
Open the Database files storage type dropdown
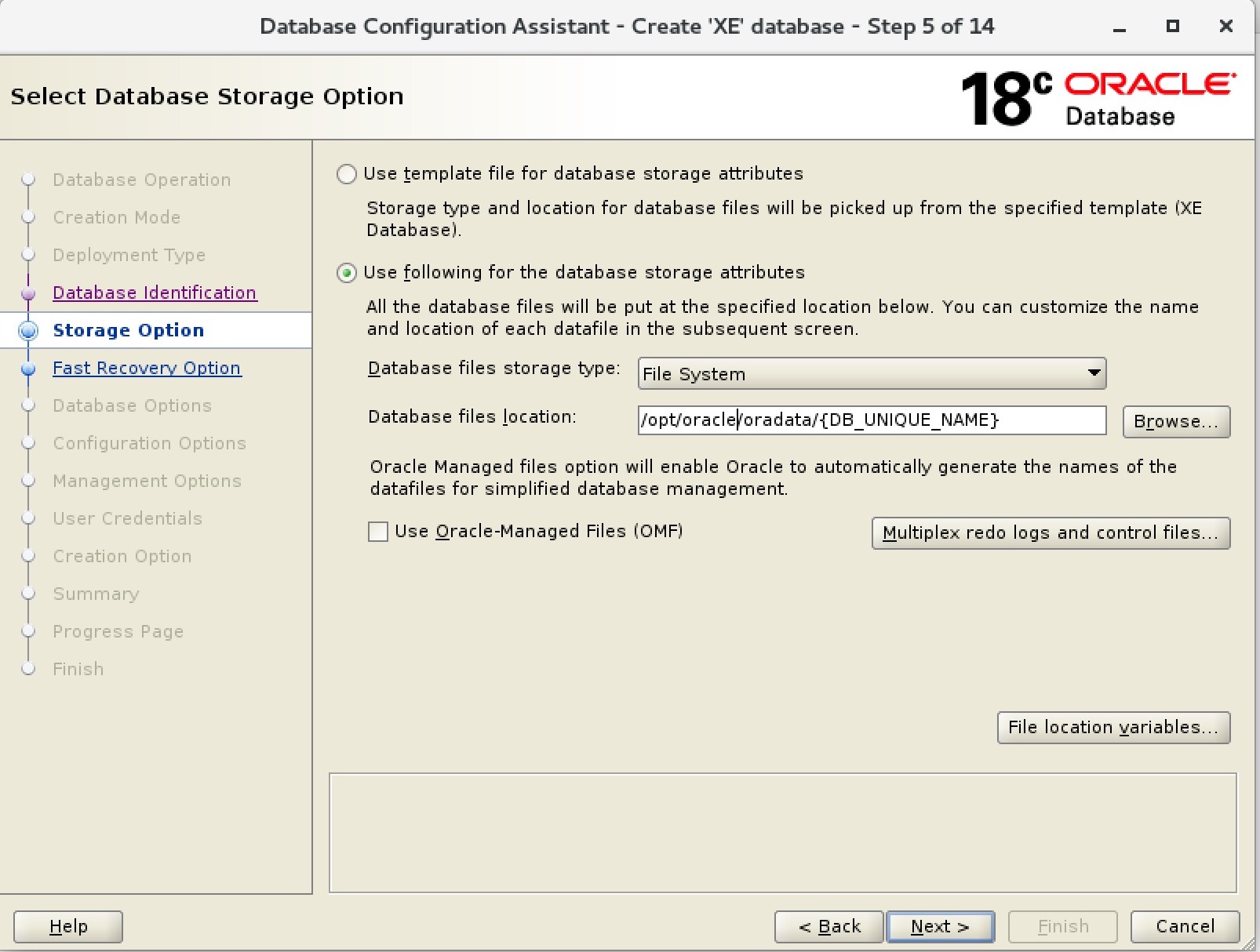point(1092,374)
